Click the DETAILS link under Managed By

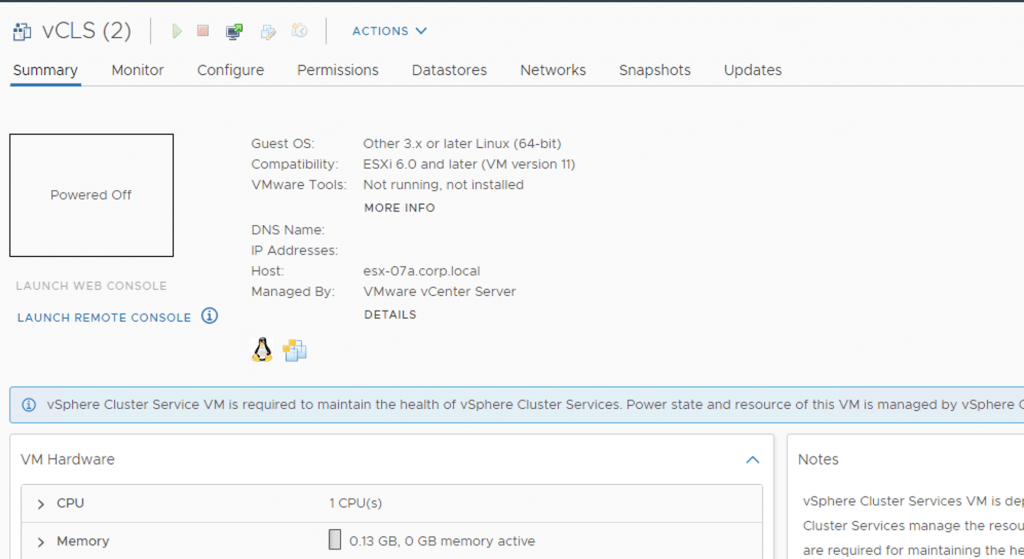390,314
